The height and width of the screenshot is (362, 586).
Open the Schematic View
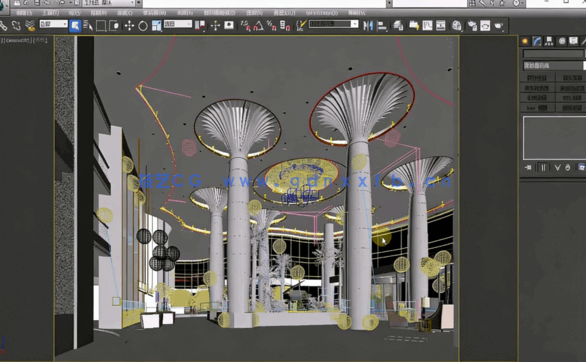tap(441, 25)
